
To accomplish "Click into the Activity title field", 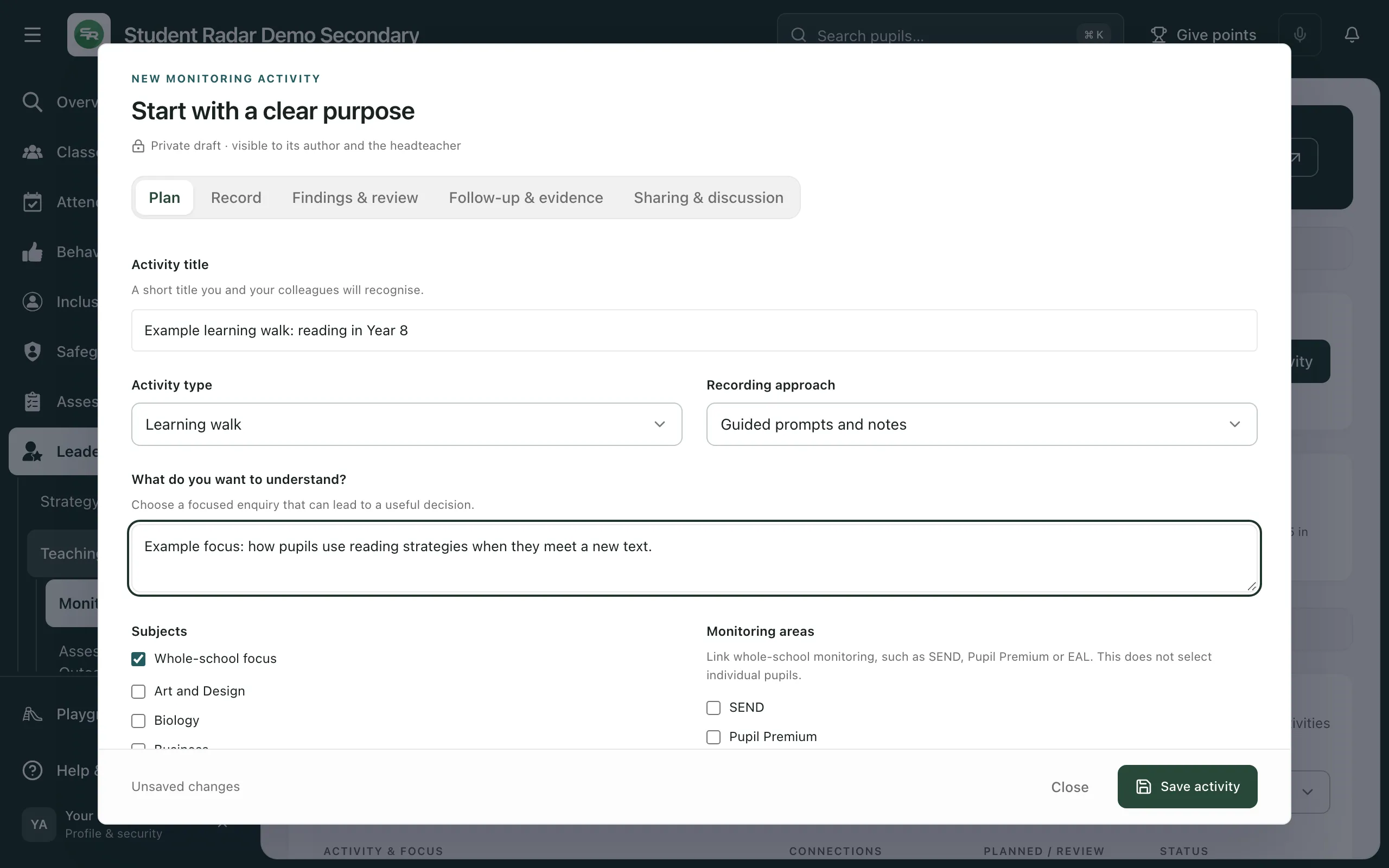I will (694, 331).
